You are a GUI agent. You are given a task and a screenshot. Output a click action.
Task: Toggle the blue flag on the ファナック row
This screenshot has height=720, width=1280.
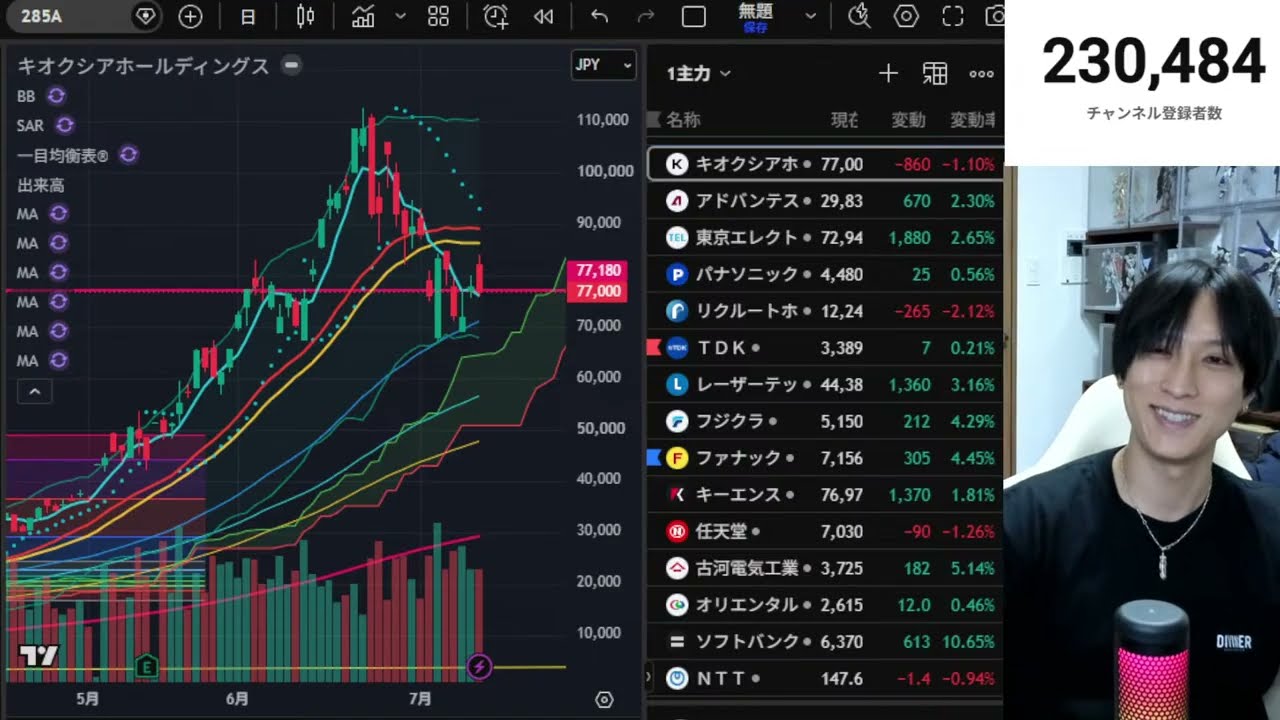click(654, 458)
